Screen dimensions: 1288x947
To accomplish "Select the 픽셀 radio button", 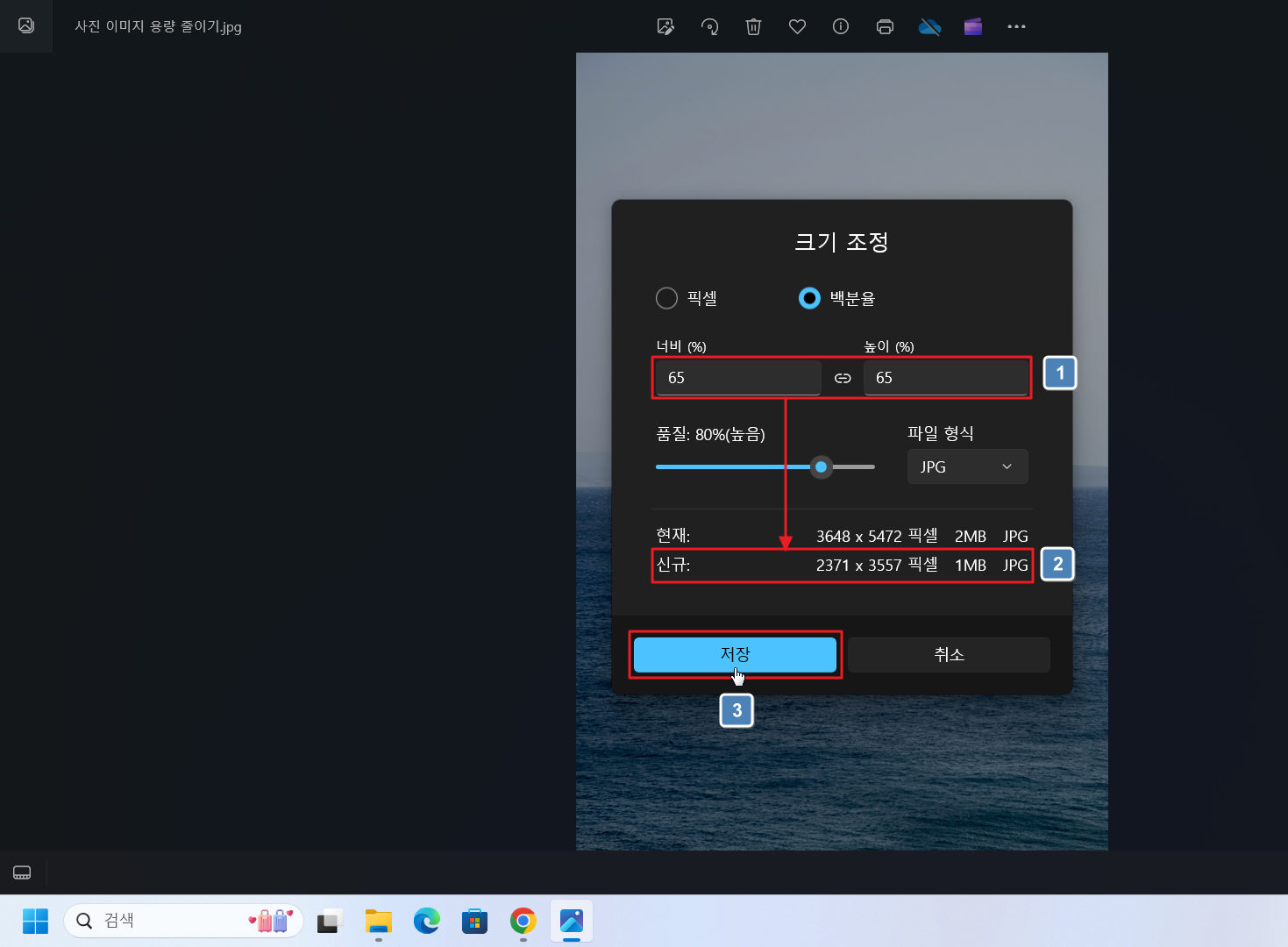I will [666, 298].
